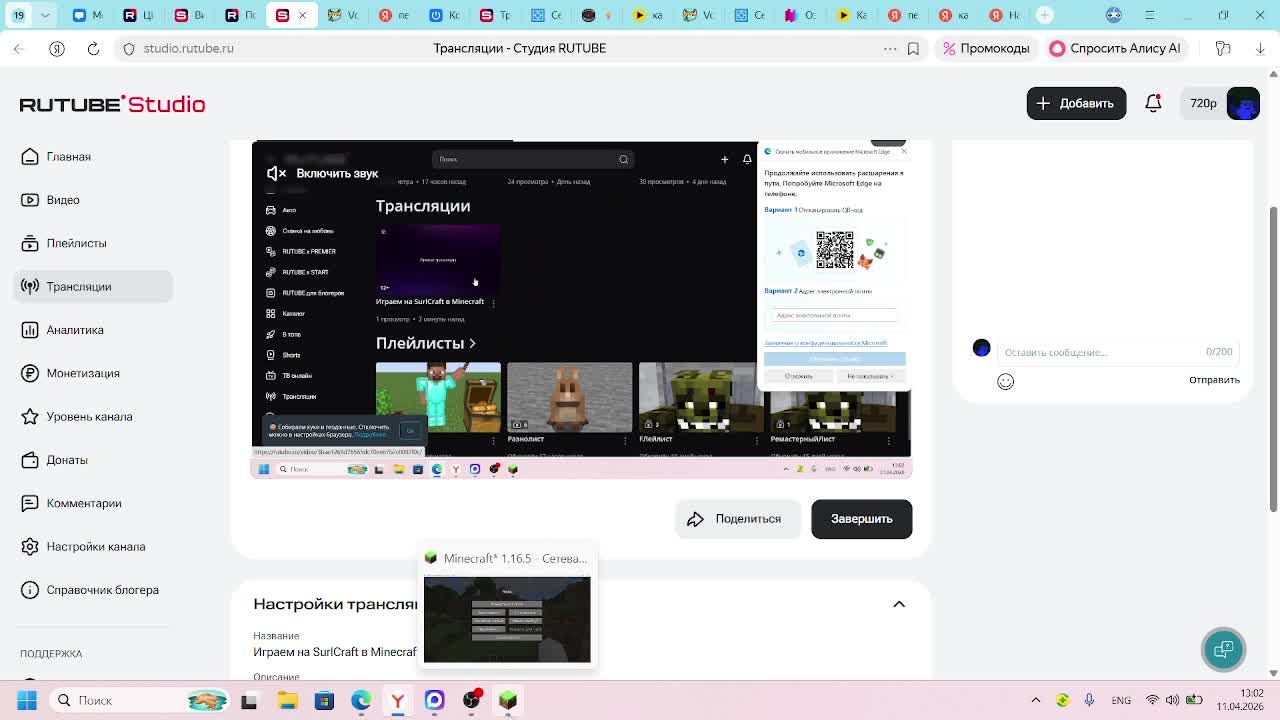Click Завершить to end the stream

click(x=861, y=519)
